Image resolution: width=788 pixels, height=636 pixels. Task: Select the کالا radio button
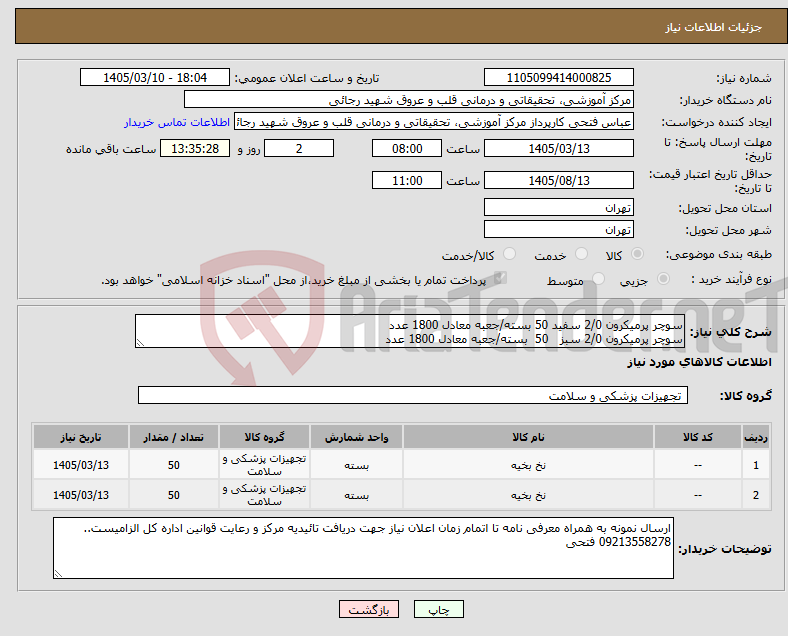637,254
